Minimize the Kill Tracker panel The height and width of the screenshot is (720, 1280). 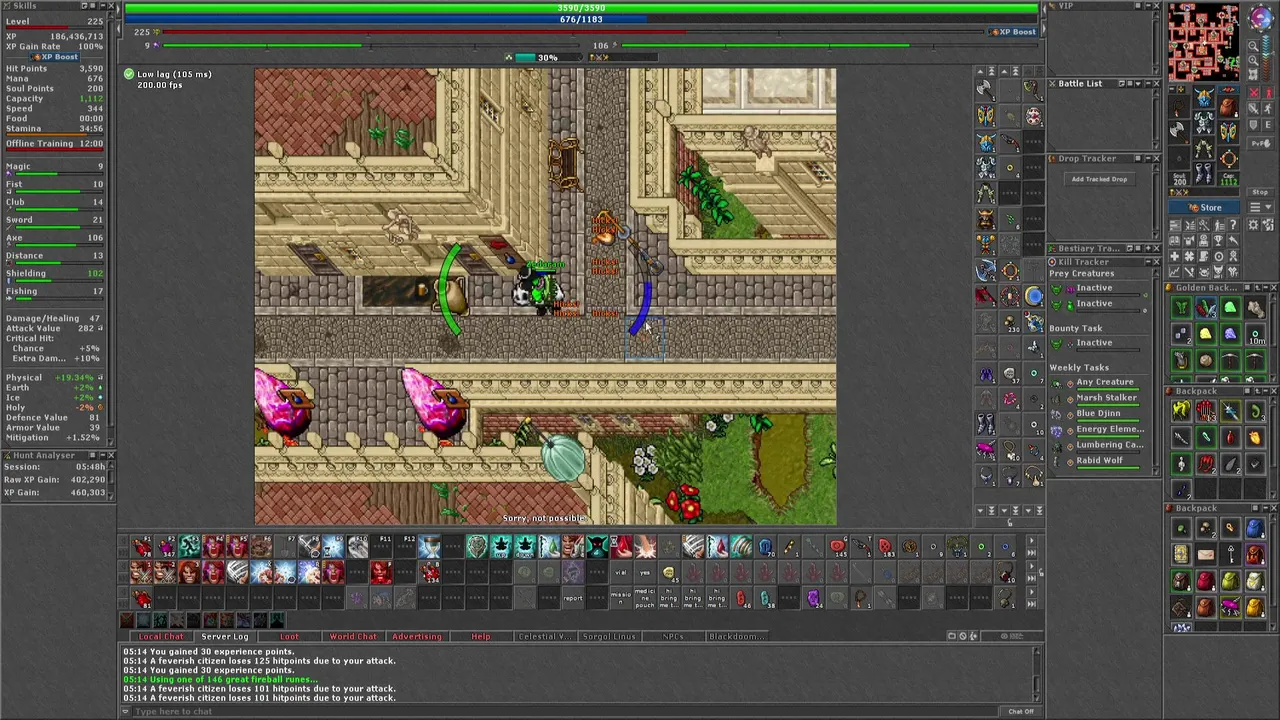[1148, 262]
